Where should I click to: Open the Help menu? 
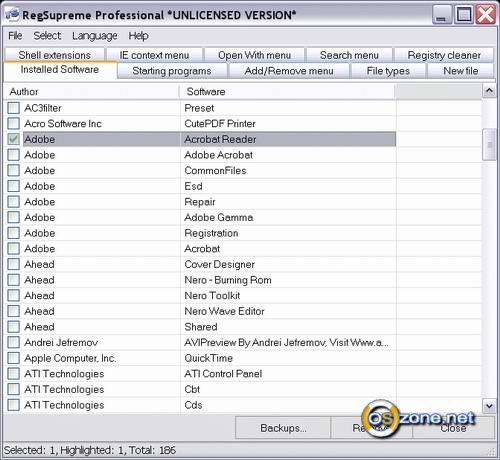coord(139,36)
